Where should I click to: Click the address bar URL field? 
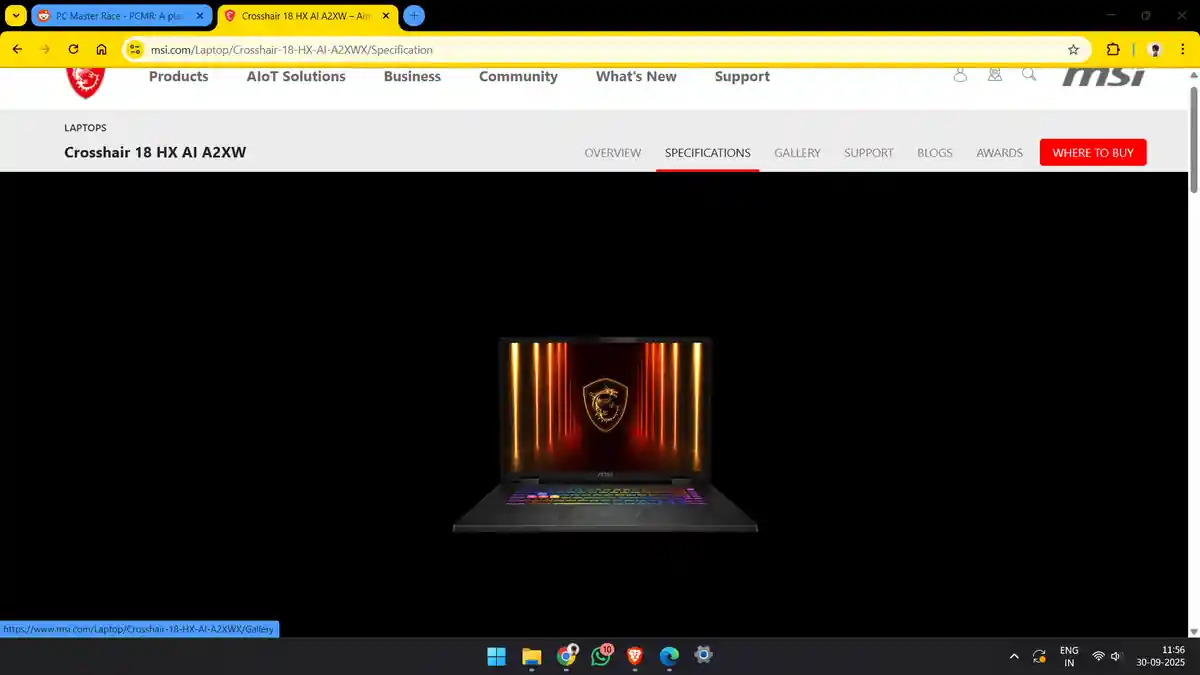coord(600,49)
